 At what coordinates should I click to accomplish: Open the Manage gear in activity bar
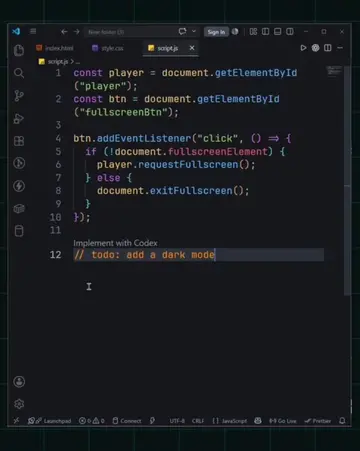(19, 404)
